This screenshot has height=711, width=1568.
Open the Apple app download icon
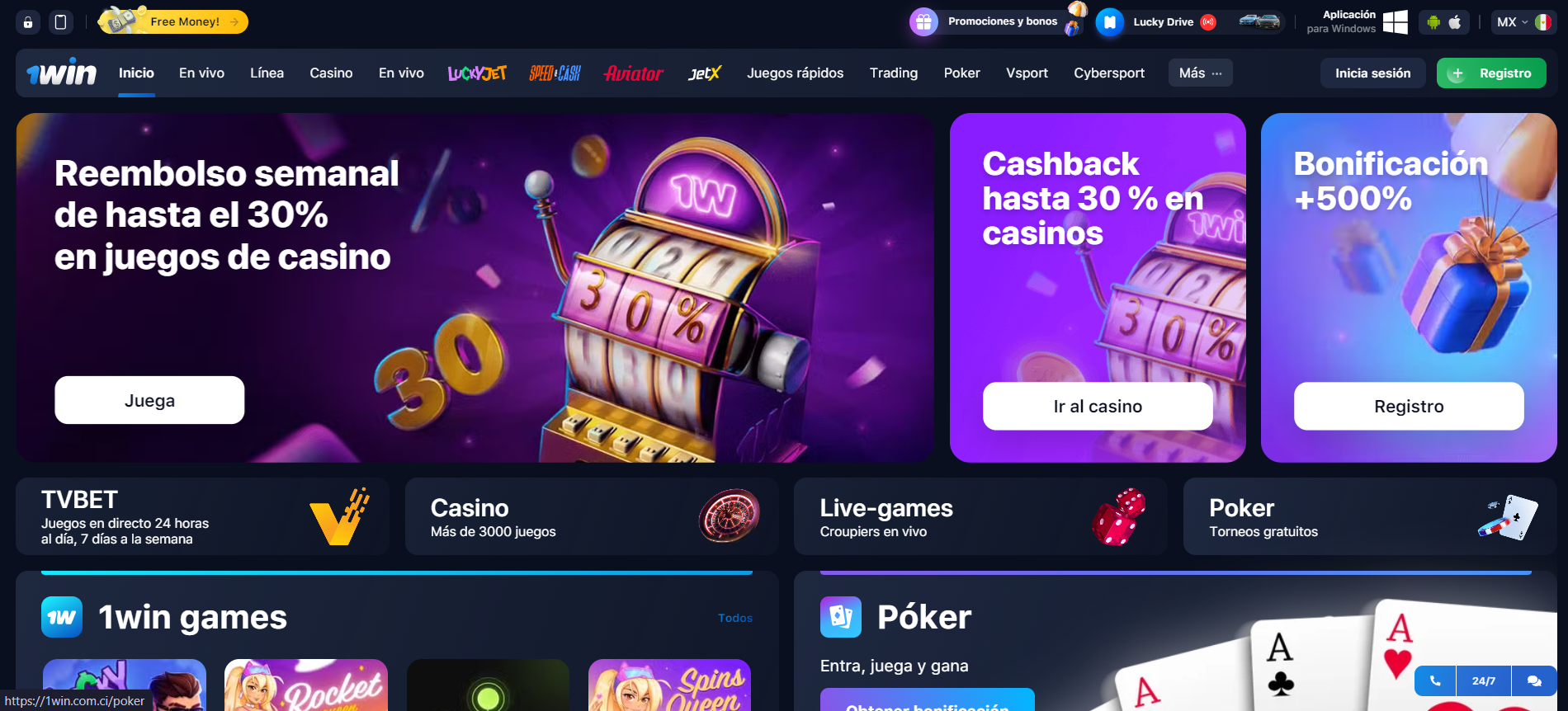pos(1455,22)
